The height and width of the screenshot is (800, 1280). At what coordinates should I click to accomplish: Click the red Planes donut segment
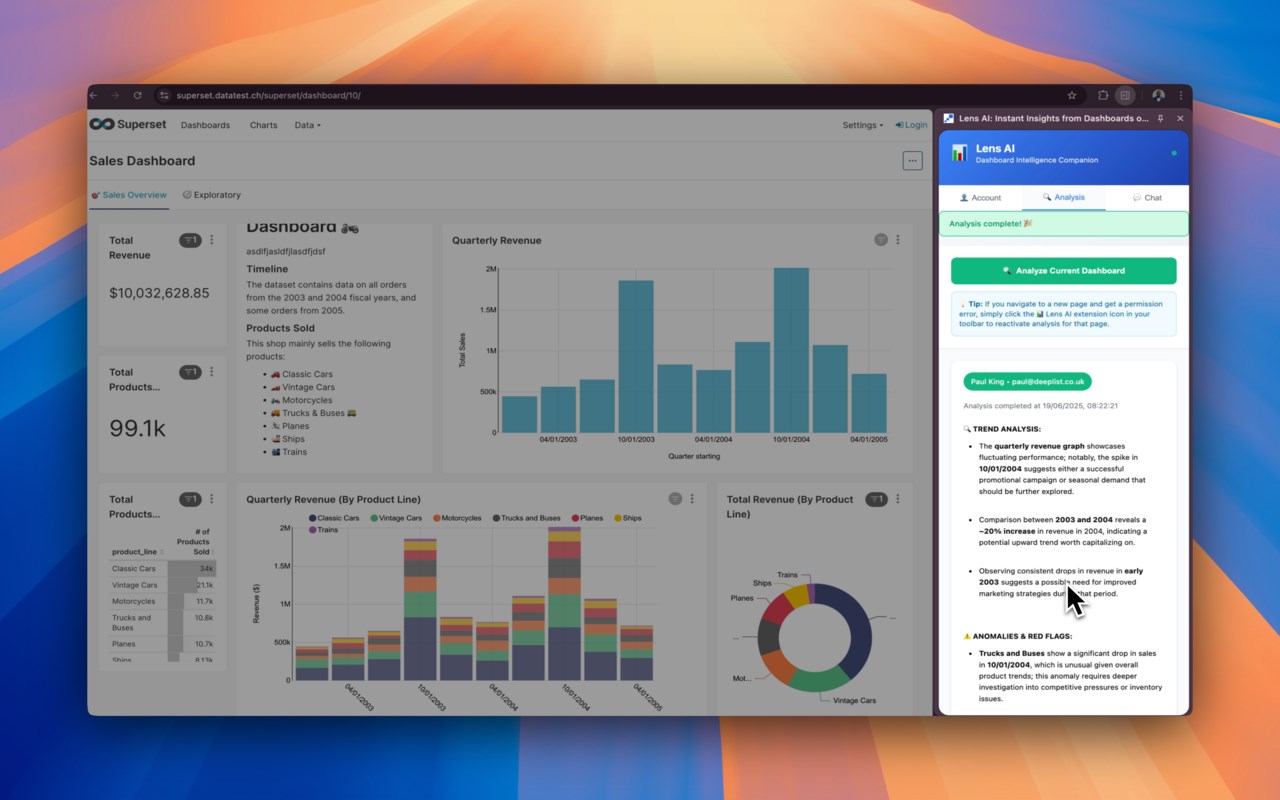click(778, 609)
